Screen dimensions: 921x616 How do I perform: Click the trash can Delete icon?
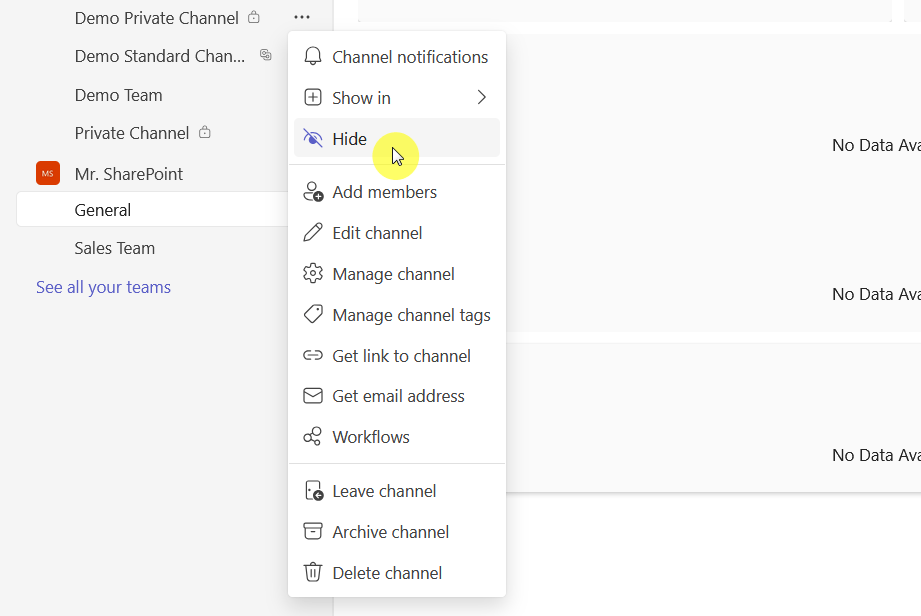coord(312,573)
